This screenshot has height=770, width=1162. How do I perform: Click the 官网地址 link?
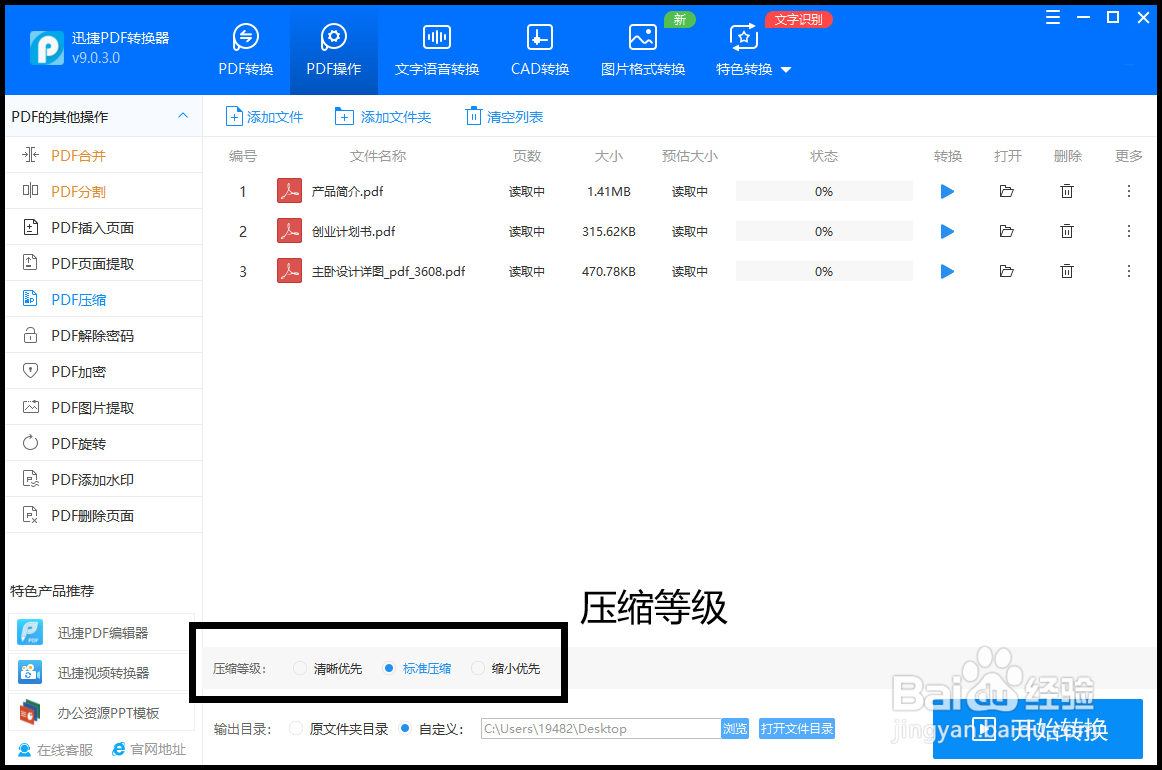coord(149,750)
